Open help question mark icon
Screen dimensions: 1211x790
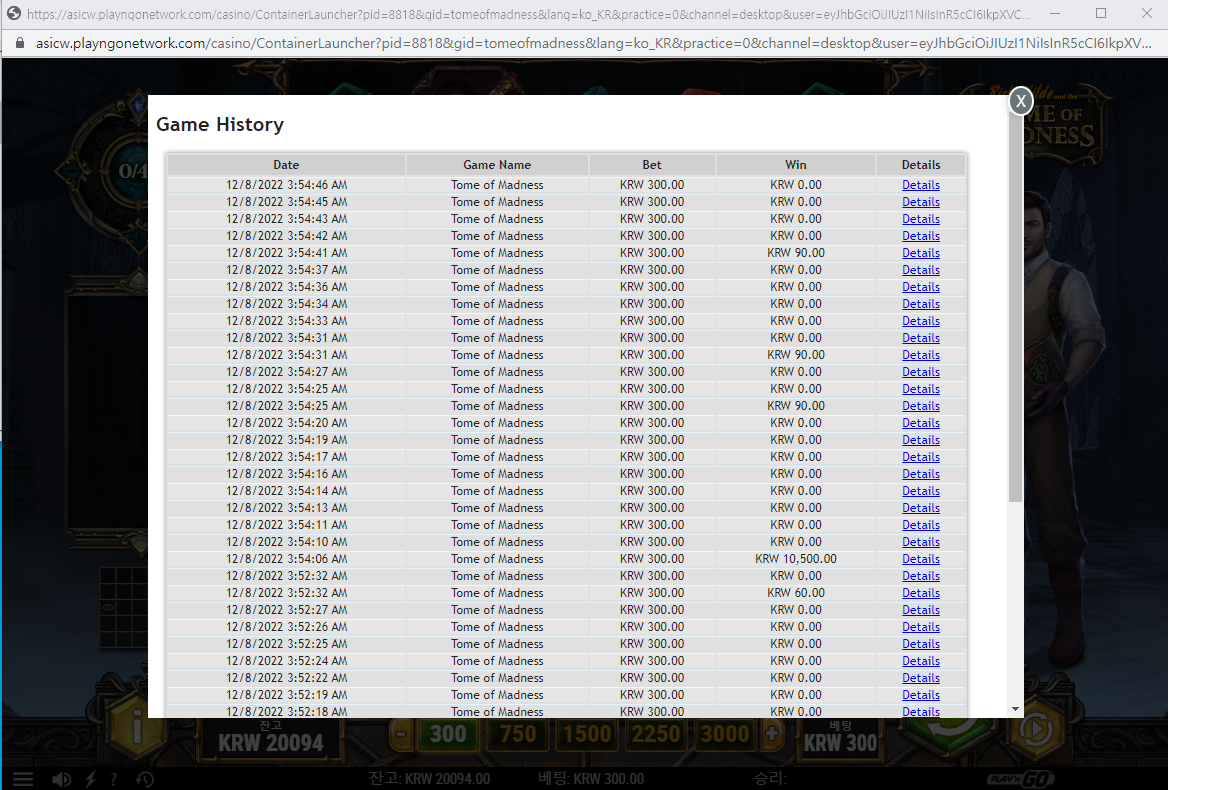[x=113, y=779]
